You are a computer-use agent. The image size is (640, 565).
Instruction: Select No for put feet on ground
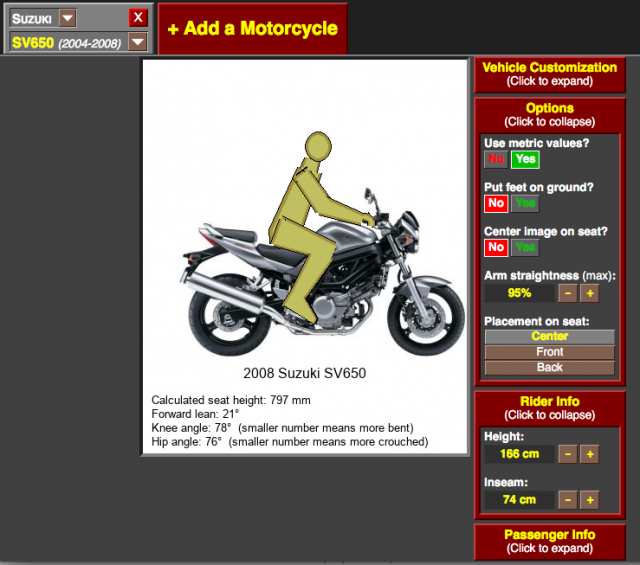(495, 203)
